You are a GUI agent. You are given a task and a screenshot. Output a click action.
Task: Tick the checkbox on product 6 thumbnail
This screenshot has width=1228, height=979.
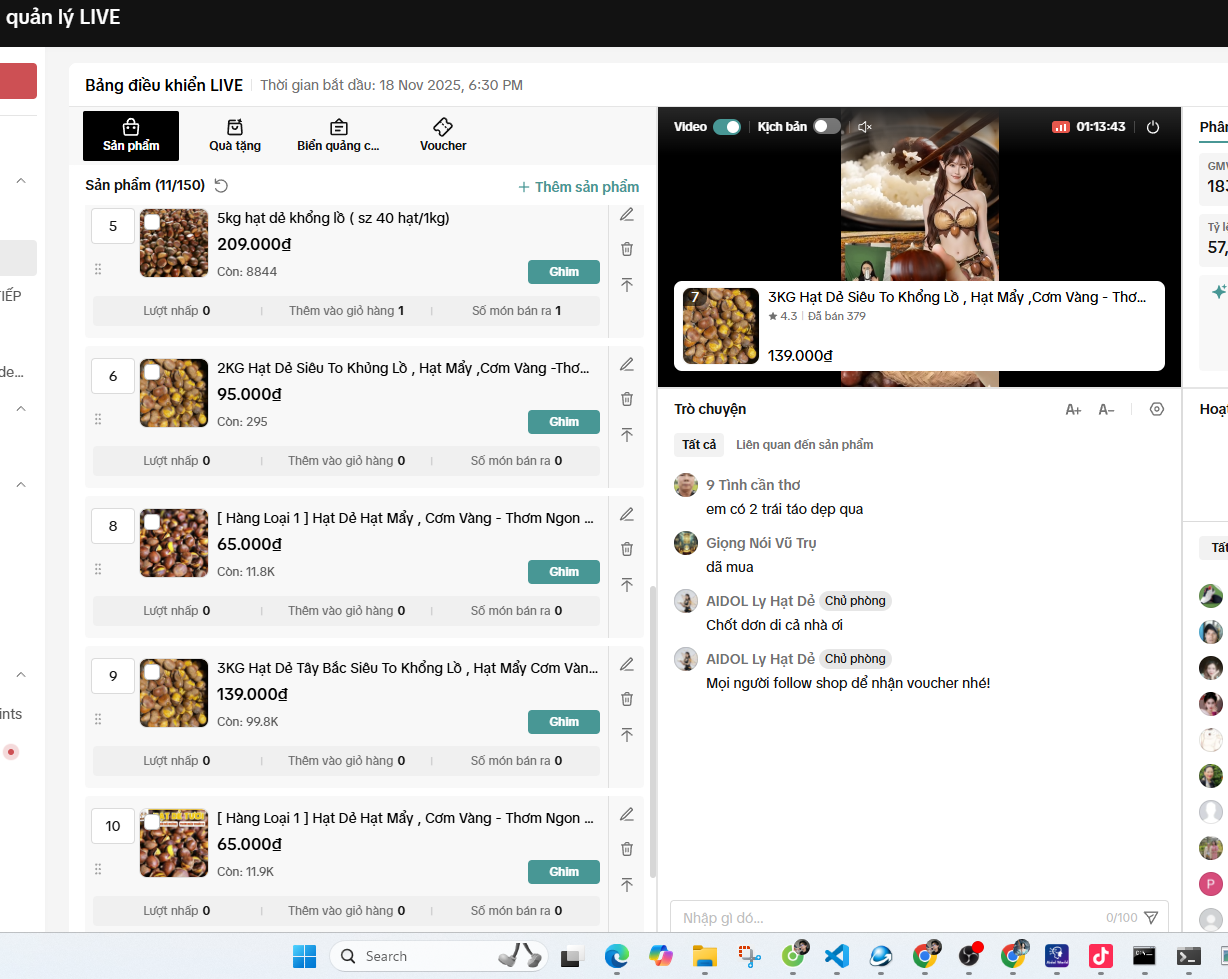pos(152,372)
